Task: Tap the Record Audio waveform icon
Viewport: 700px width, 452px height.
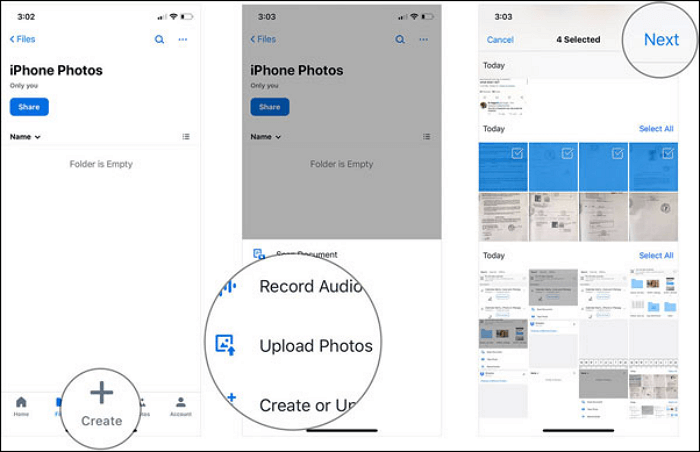Action: pos(228,287)
